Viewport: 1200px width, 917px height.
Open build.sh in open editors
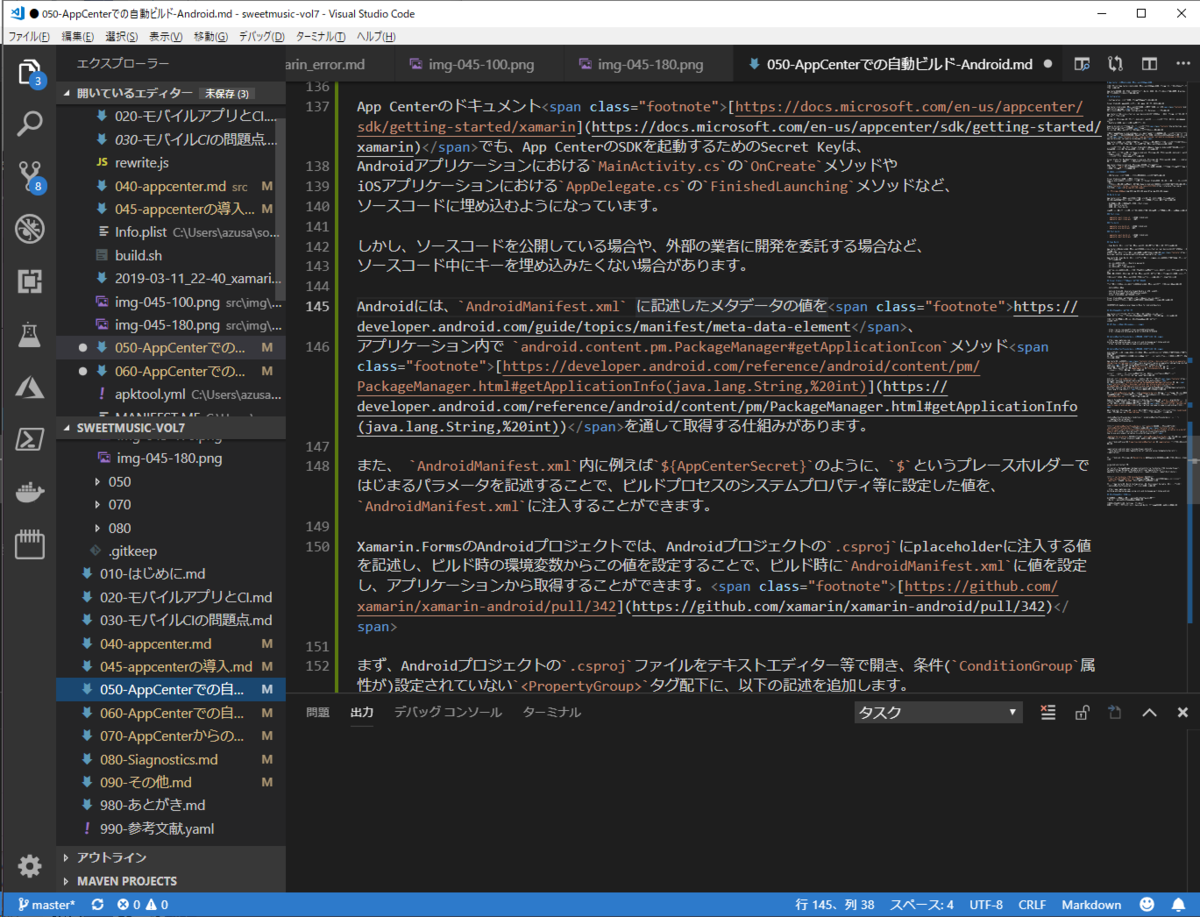pyautogui.click(x=170, y=255)
